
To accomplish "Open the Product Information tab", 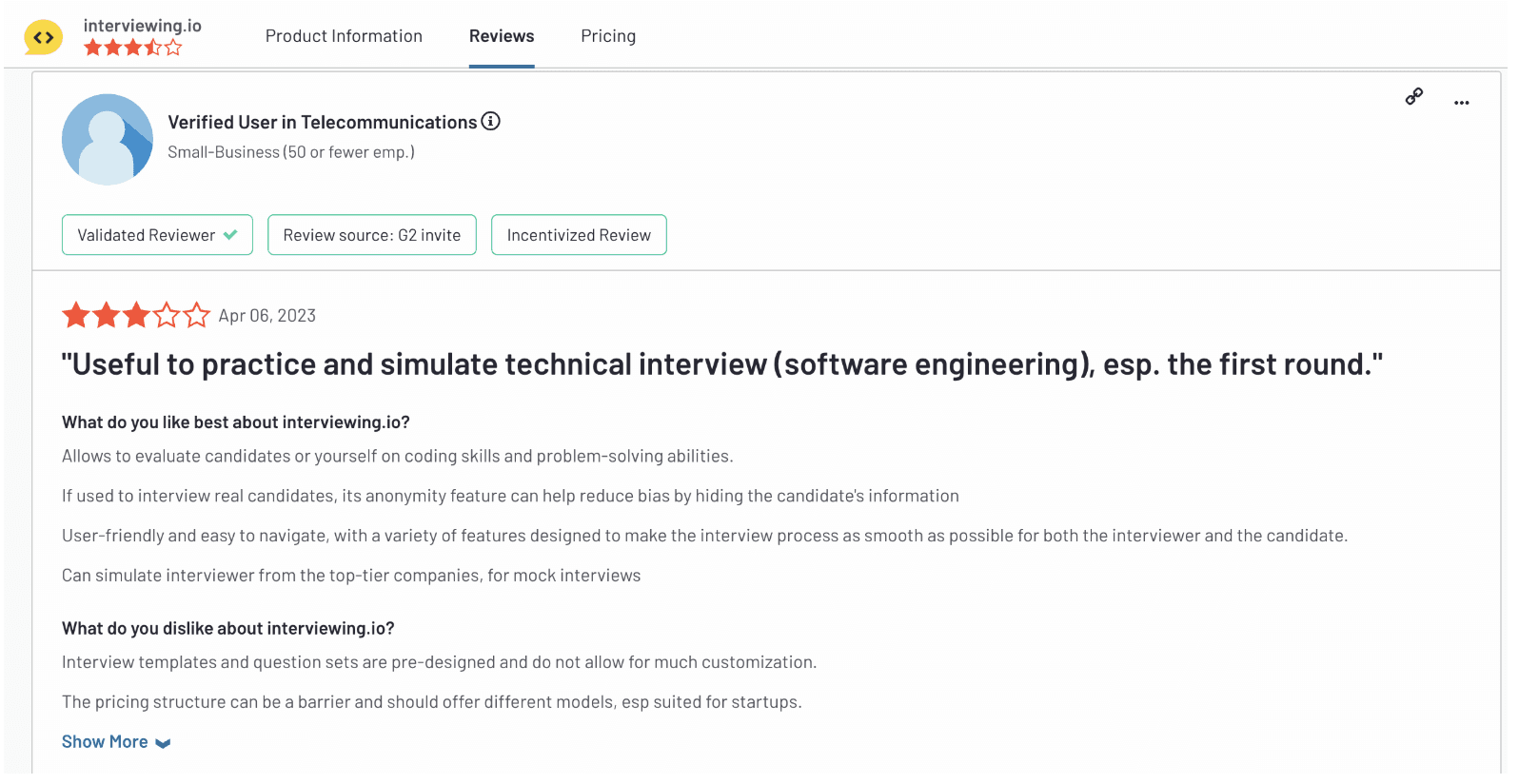I will (x=344, y=36).
